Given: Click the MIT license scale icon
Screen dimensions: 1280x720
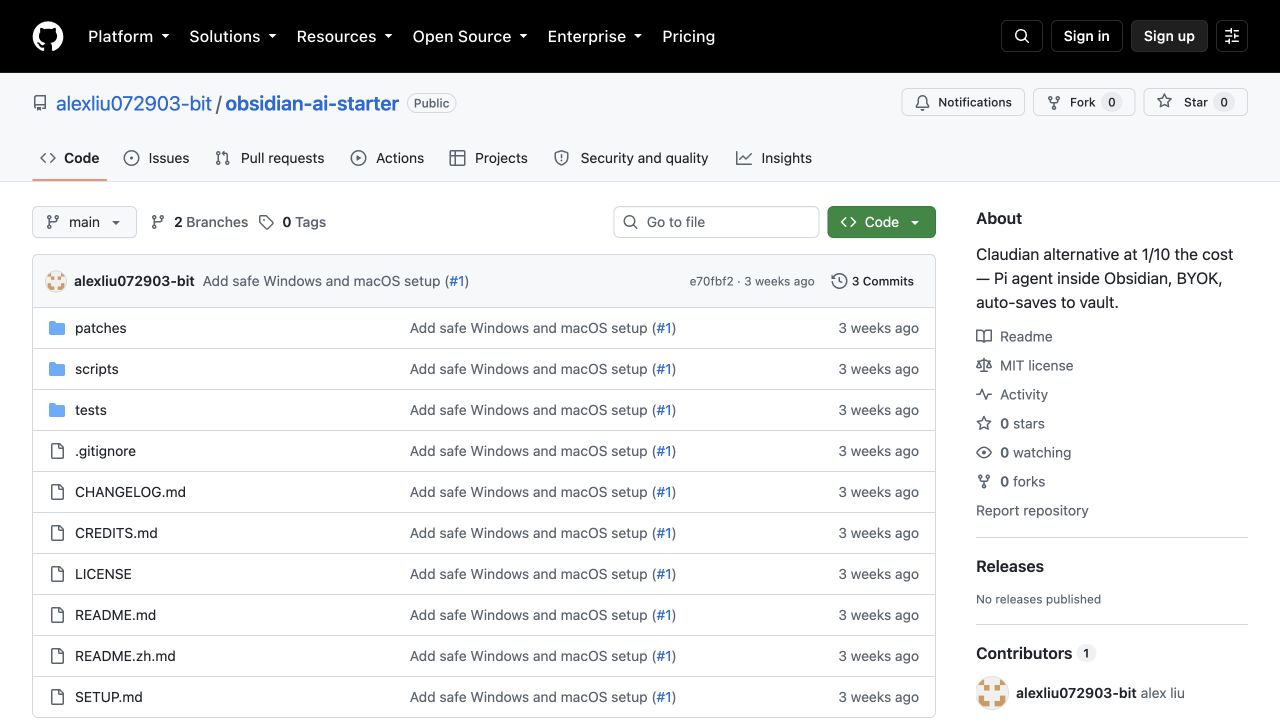Looking at the screenshot, I should (984, 366).
